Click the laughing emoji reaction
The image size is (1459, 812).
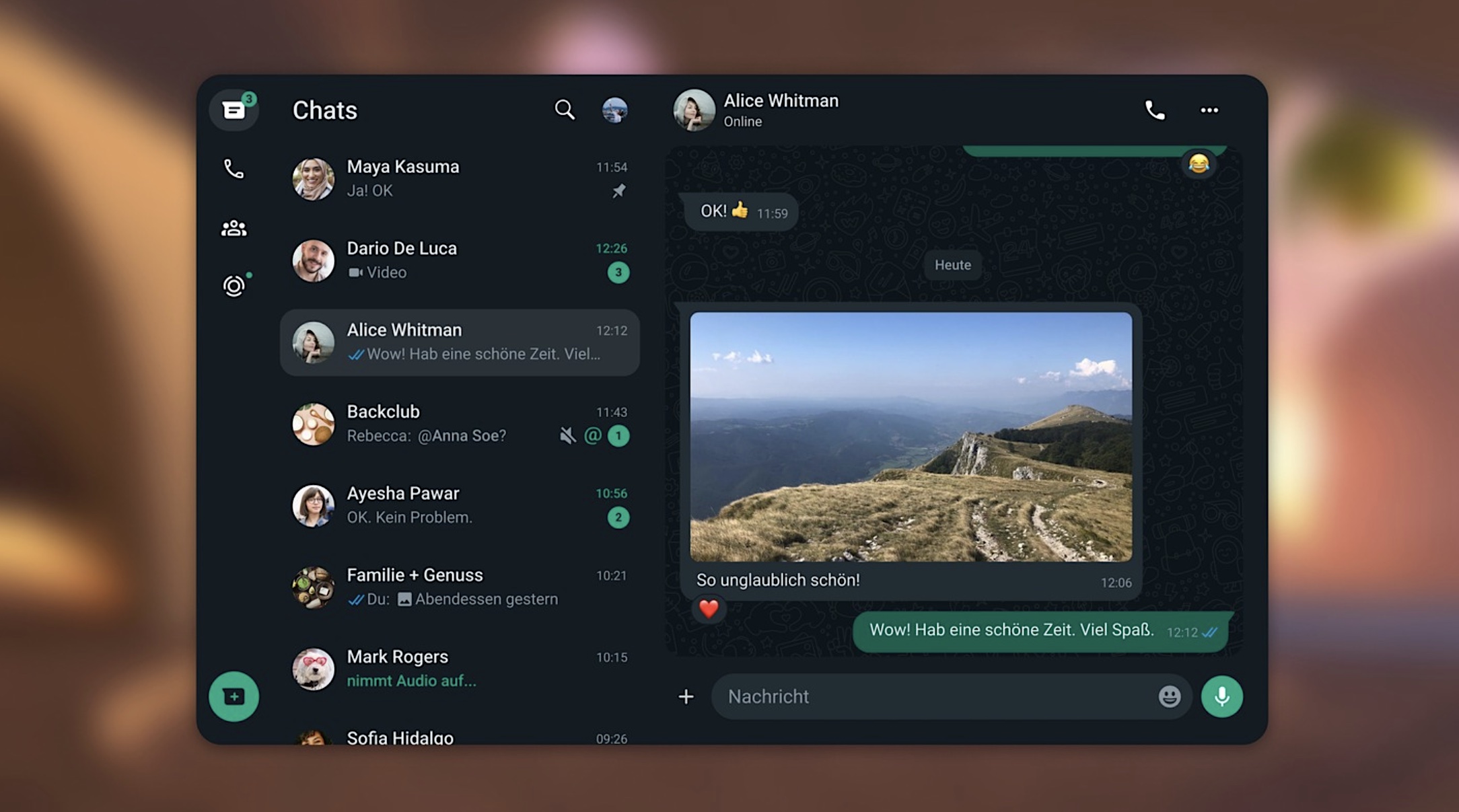[1199, 163]
